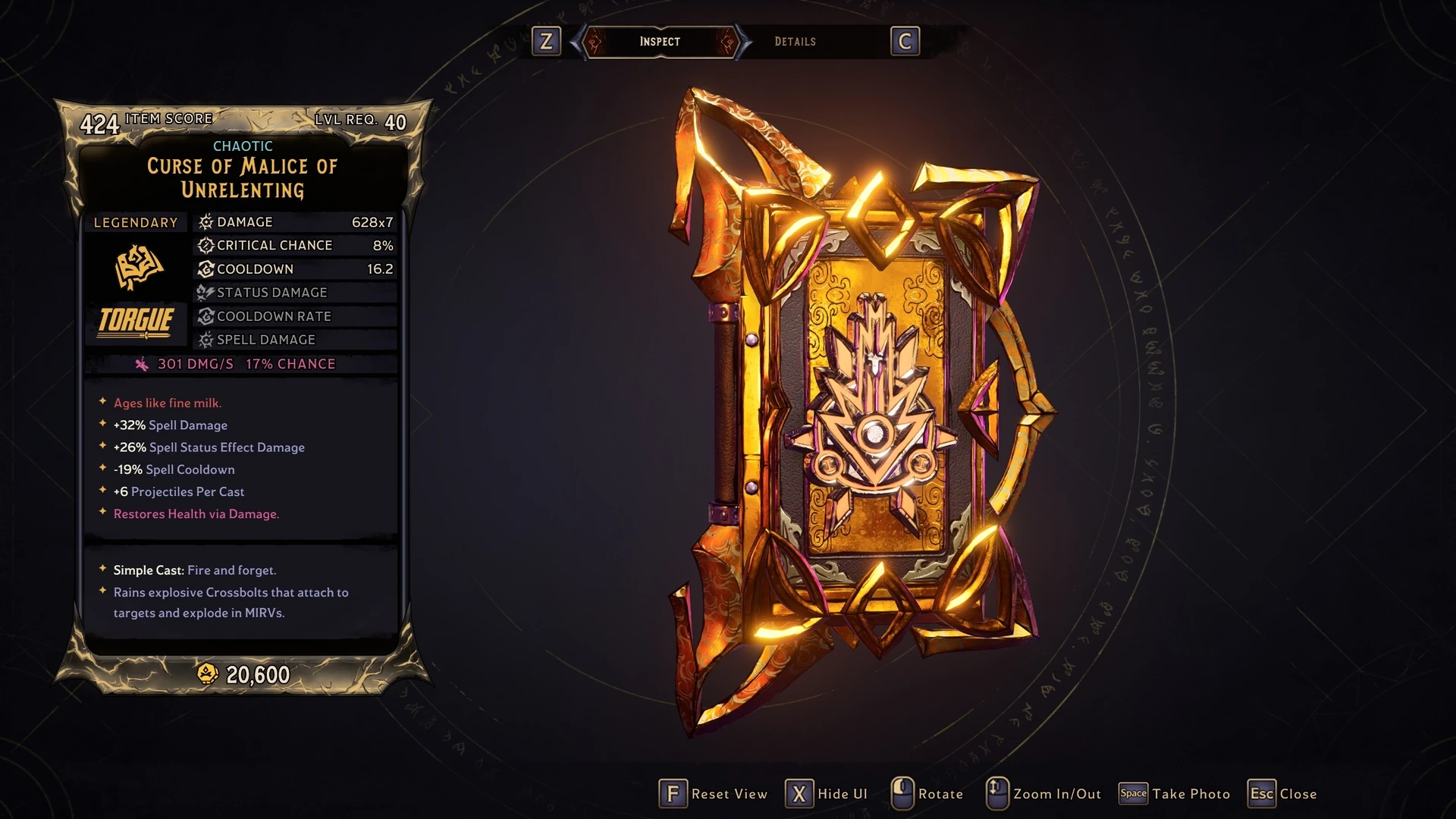Screen dimensions: 1456x819
Task: Click the gold coin value icon
Action: click(207, 674)
